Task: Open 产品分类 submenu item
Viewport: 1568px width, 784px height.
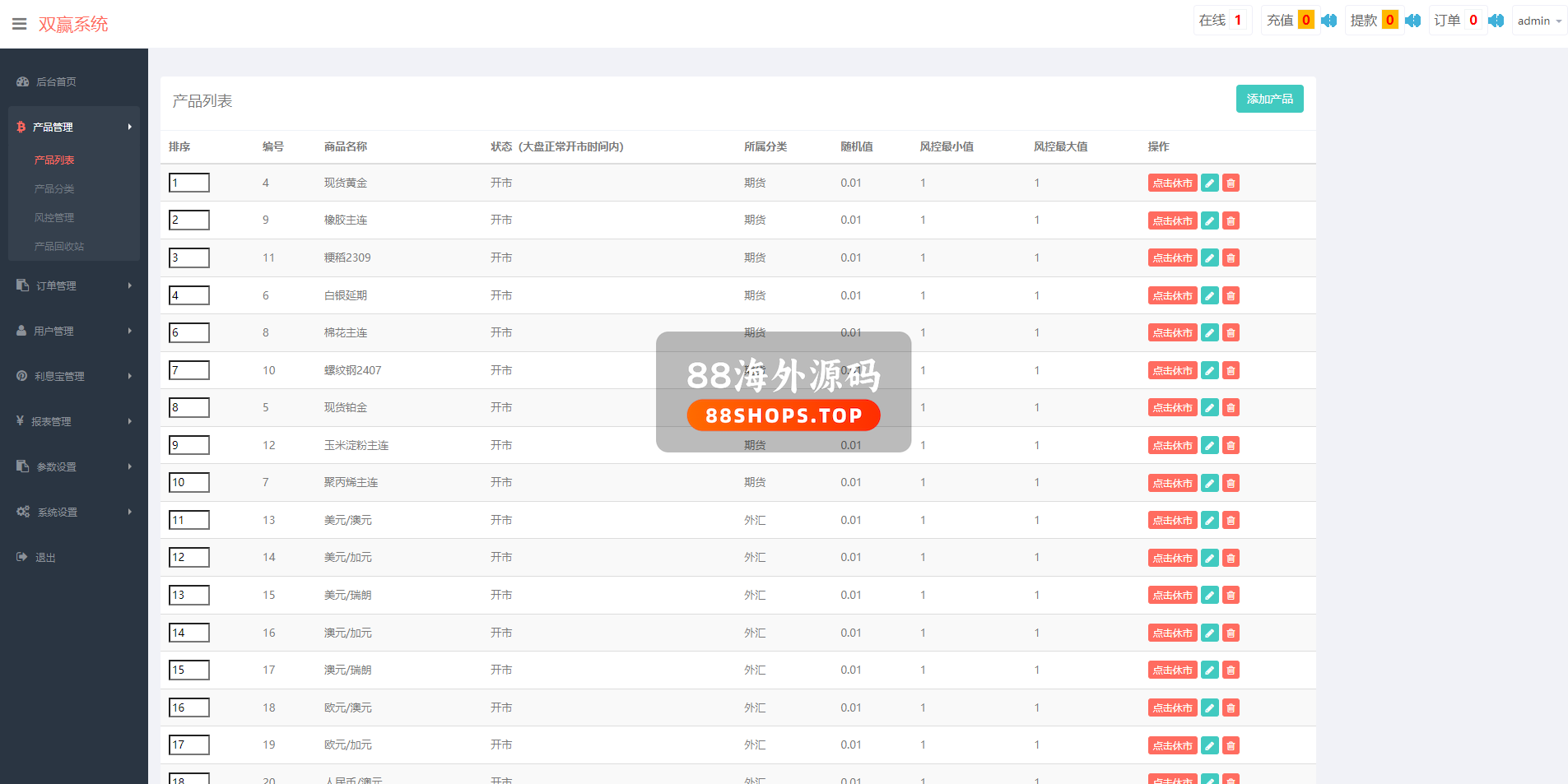Action: (54, 188)
